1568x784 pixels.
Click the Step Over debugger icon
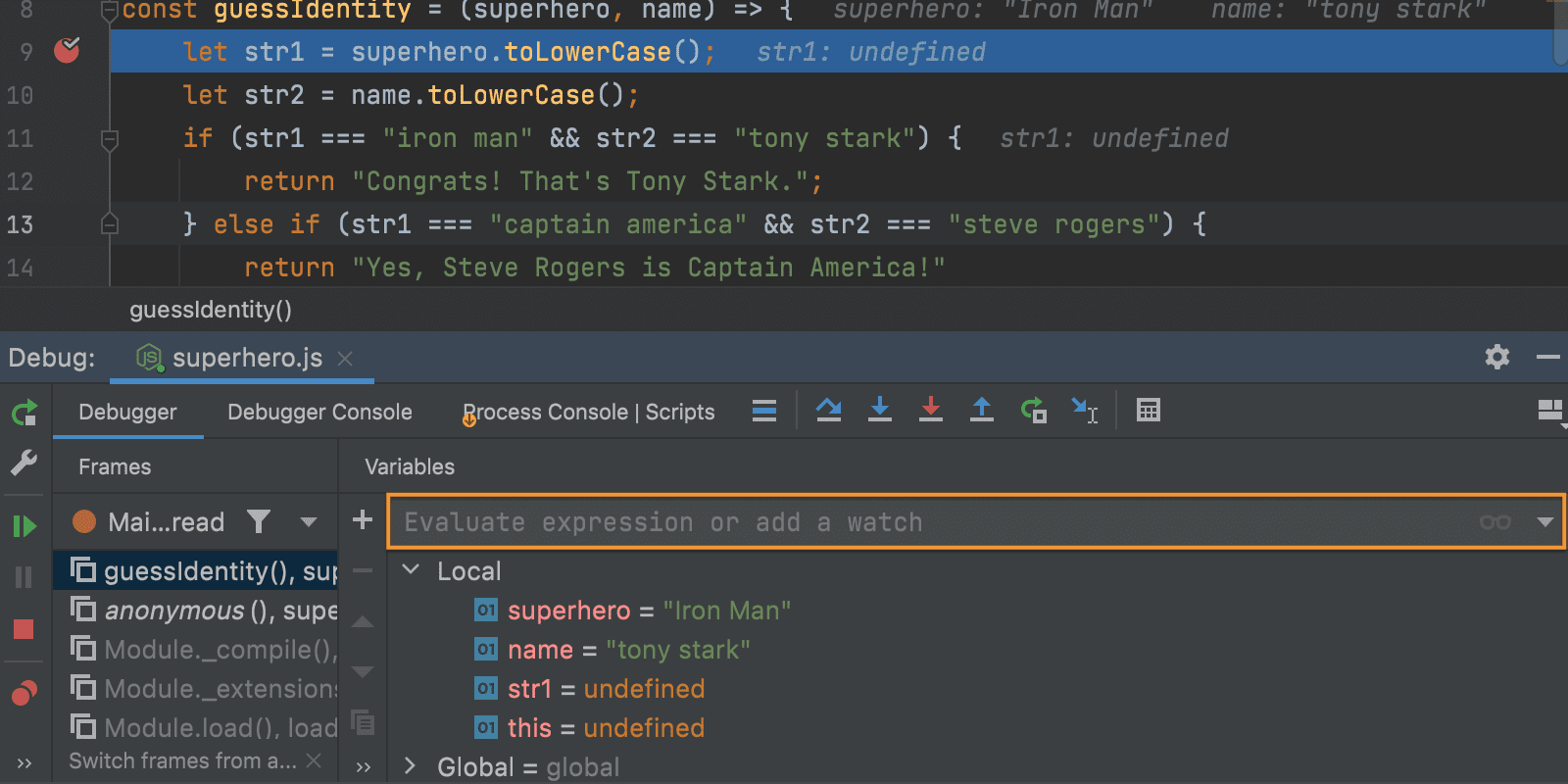pos(829,411)
